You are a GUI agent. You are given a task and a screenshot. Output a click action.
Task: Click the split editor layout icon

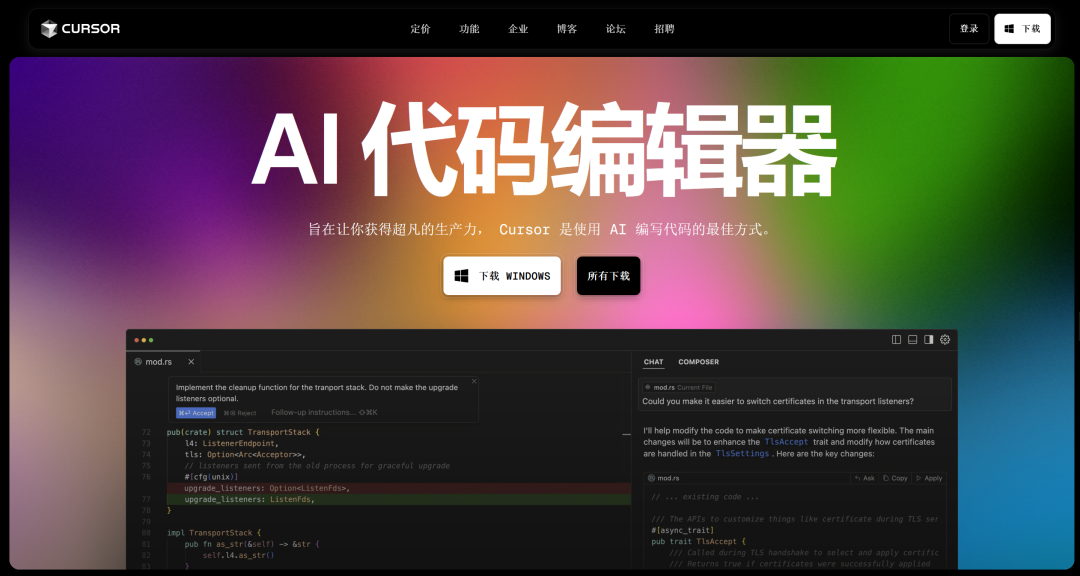[896, 340]
